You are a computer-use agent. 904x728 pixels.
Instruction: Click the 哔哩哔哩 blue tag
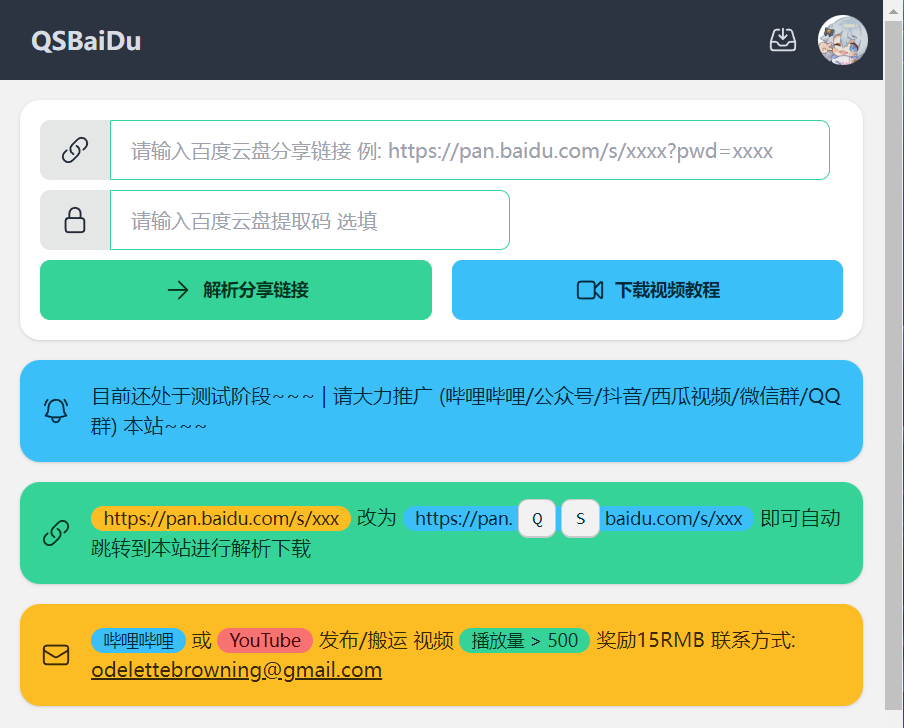[x=138, y=640]
